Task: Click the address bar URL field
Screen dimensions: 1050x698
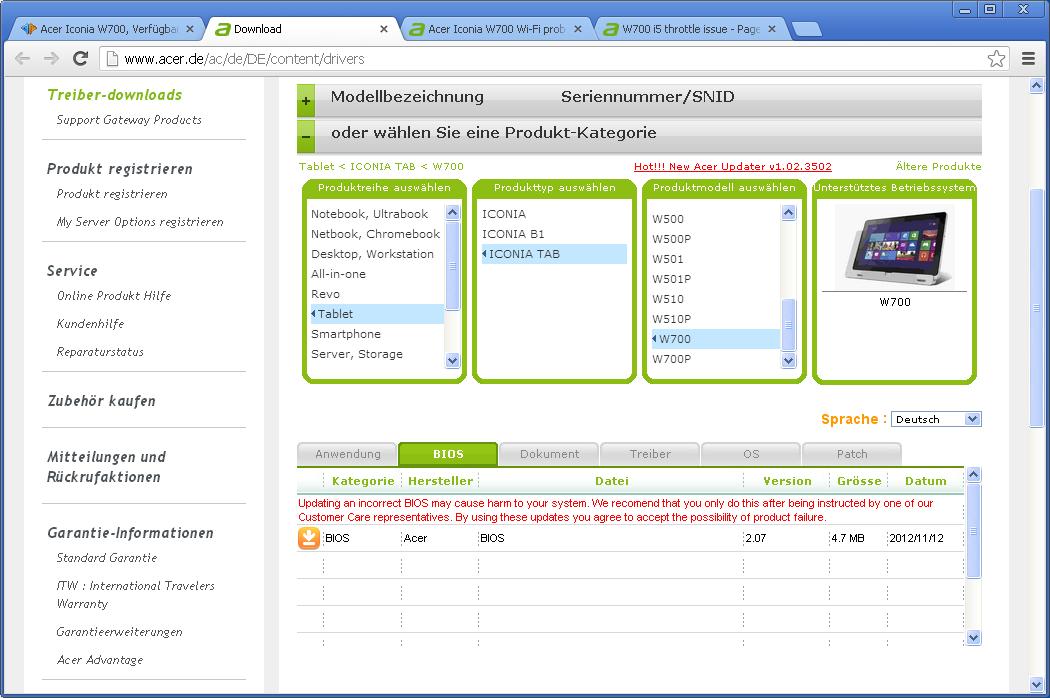Action: click(554, 59)
